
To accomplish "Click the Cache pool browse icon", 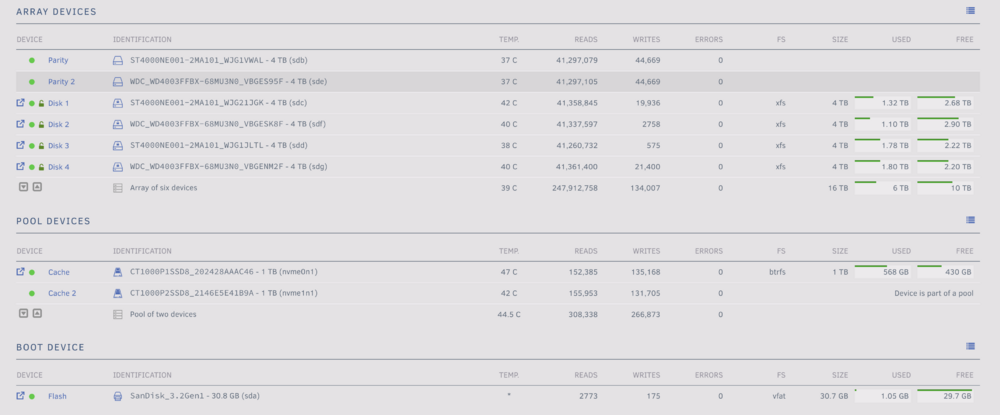I will coord(20,272).
